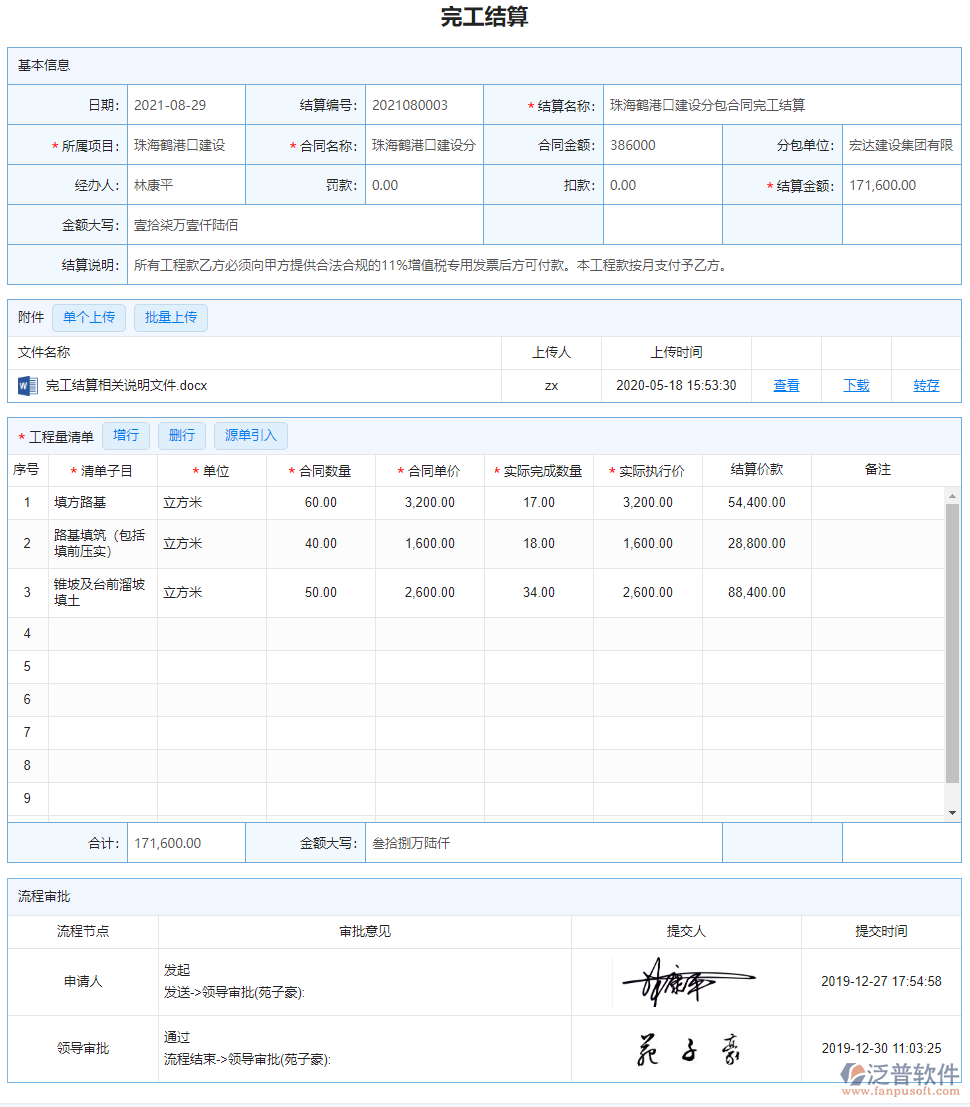
Task: Click 源单引入 to import source document
Action: click(250, 435)
